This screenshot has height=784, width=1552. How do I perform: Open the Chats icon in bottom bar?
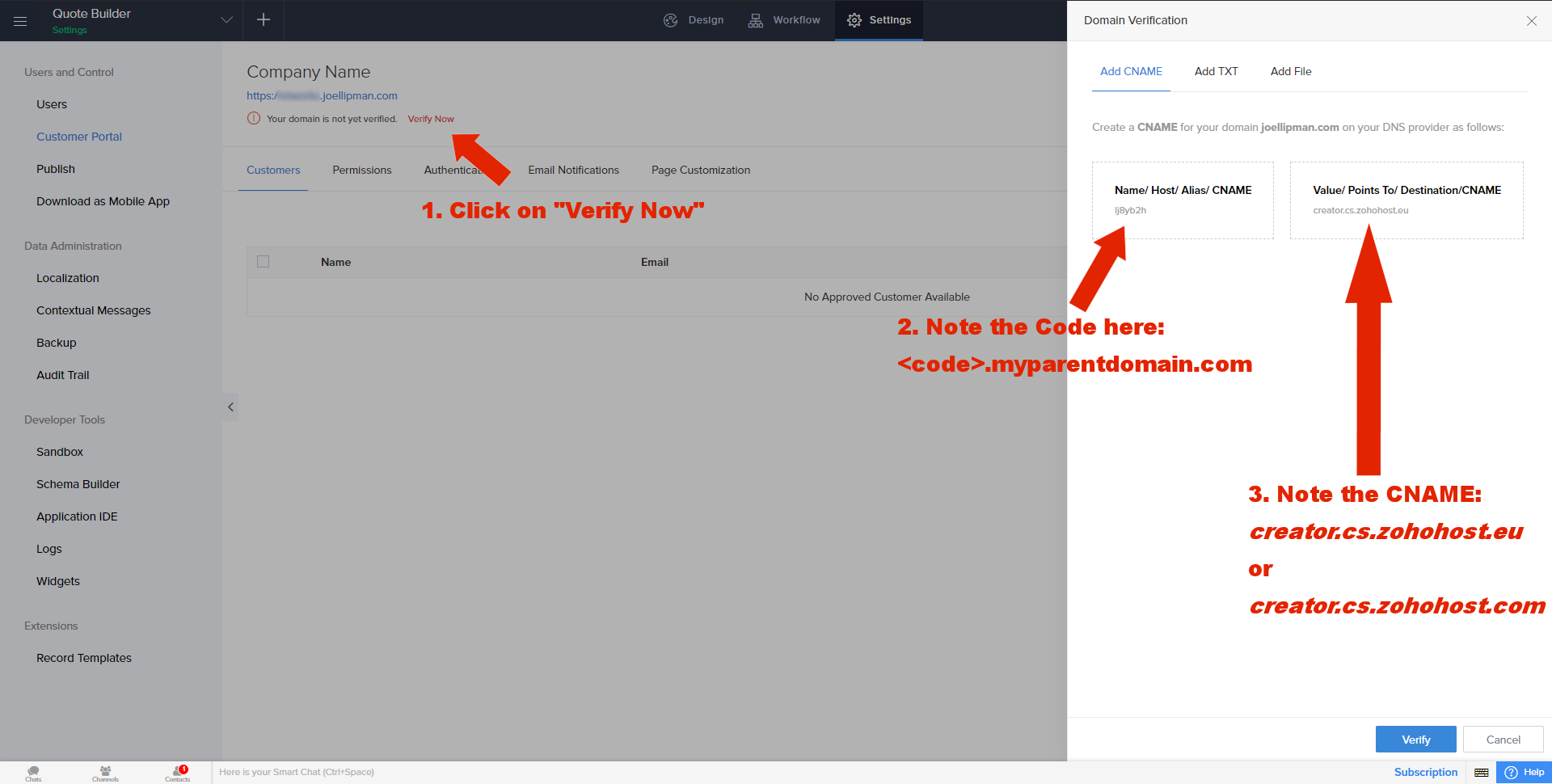point(33,773)
